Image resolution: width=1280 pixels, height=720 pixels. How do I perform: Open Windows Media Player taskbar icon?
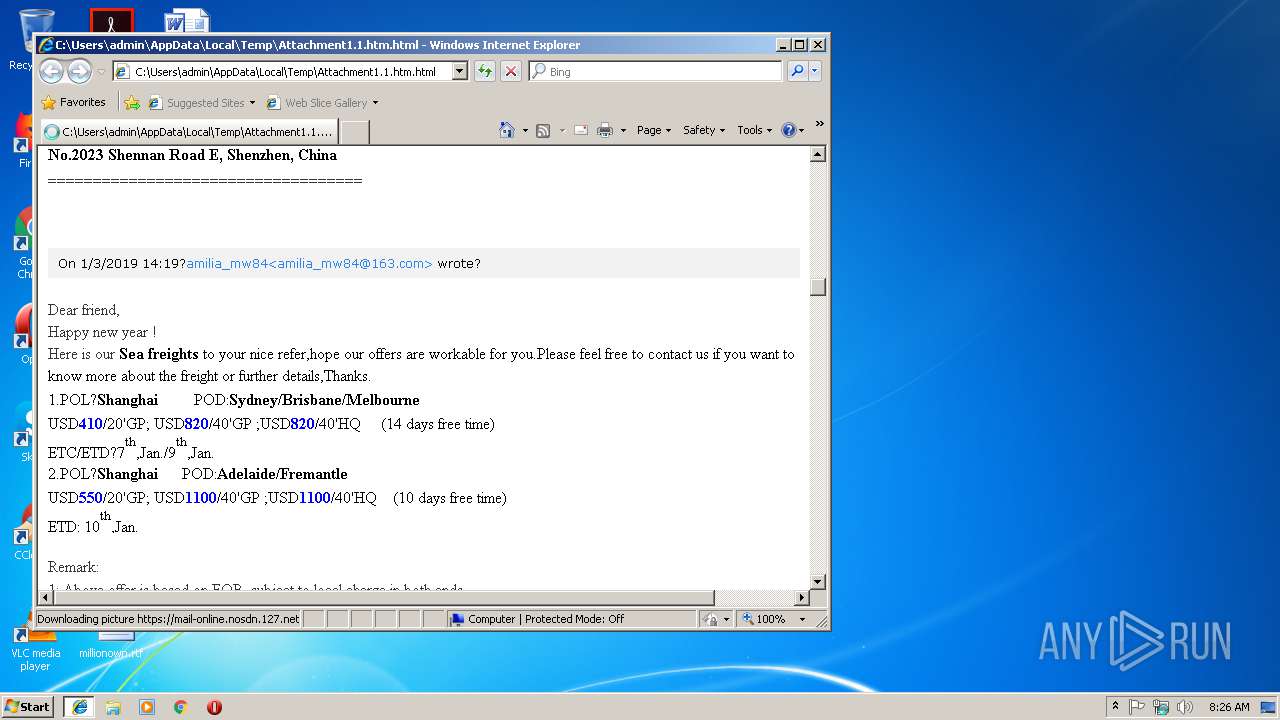(147, 707)
